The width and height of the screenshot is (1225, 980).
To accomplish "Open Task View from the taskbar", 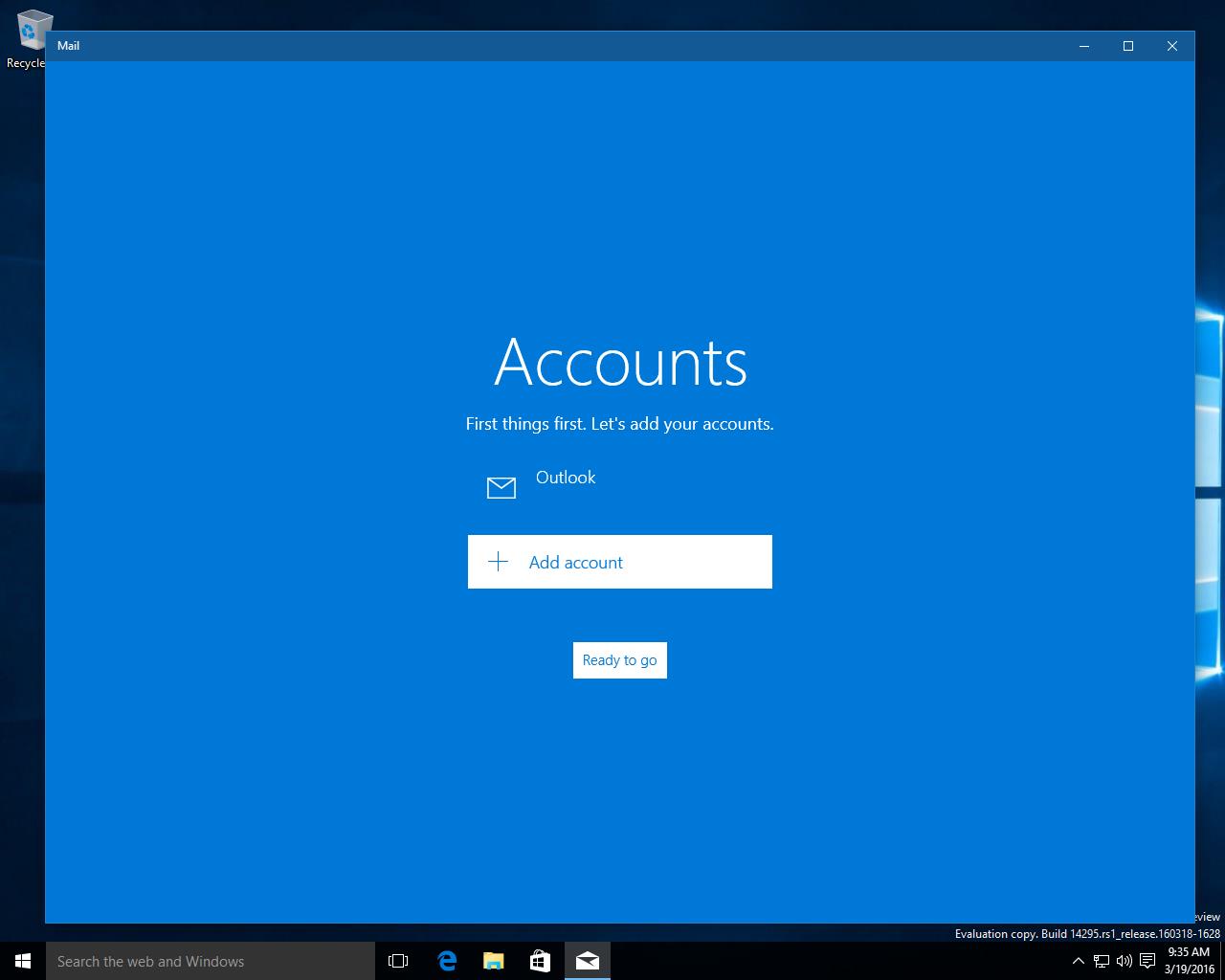I will coord(398,961).
